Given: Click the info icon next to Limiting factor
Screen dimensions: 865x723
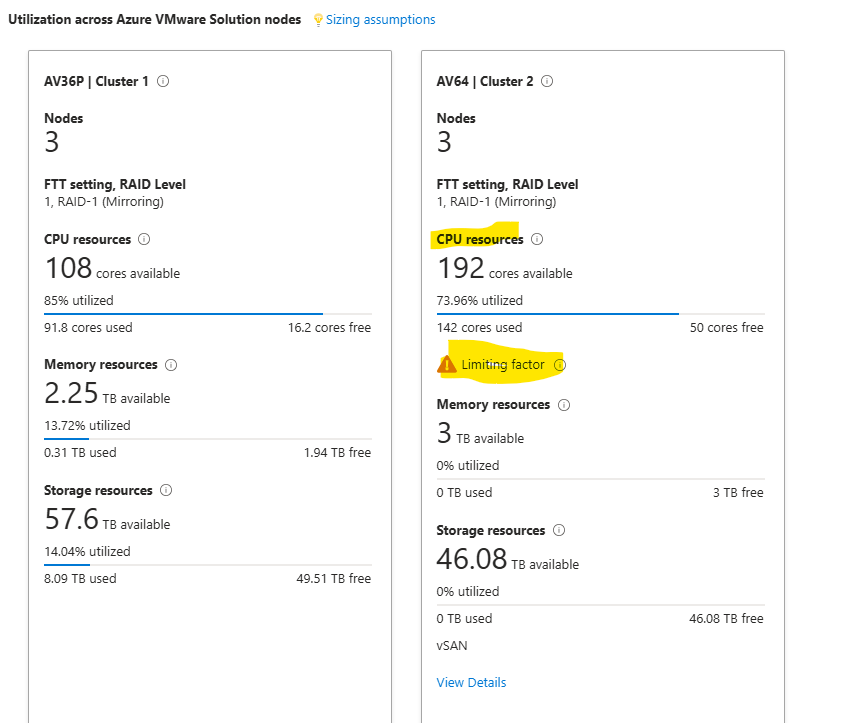Looking at the screenshot, I should [x=560, y=365].
